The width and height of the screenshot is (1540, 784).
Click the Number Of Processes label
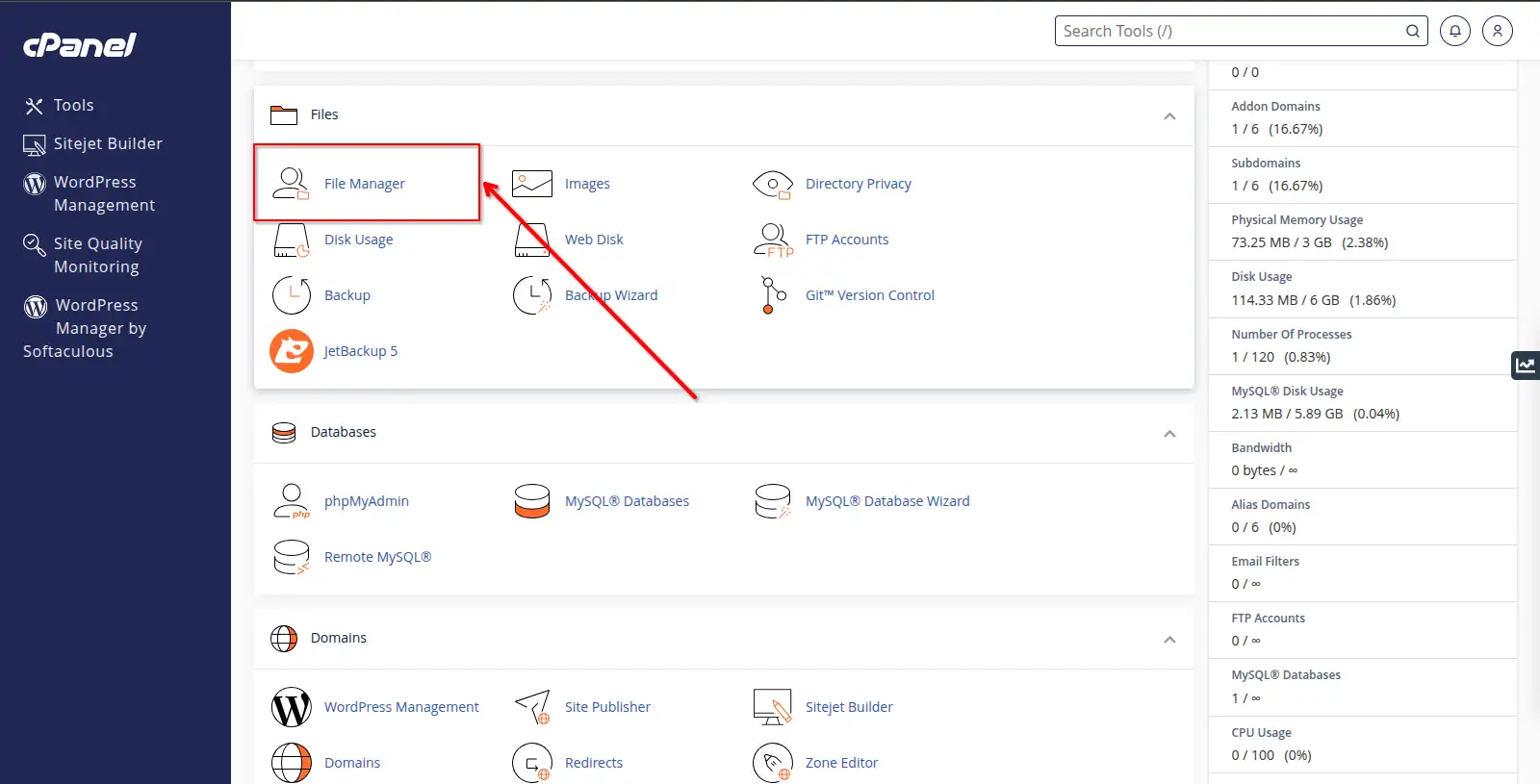[x=1292, y=335]
